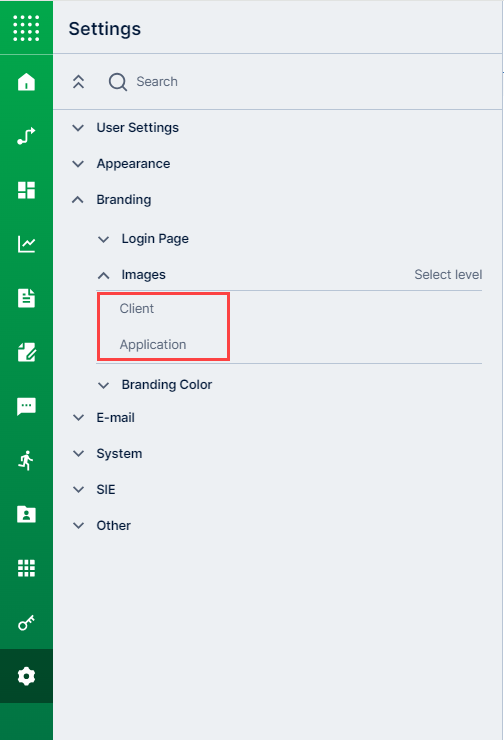
Task: Select the Application level option
Action: click(x=153, y=345)
